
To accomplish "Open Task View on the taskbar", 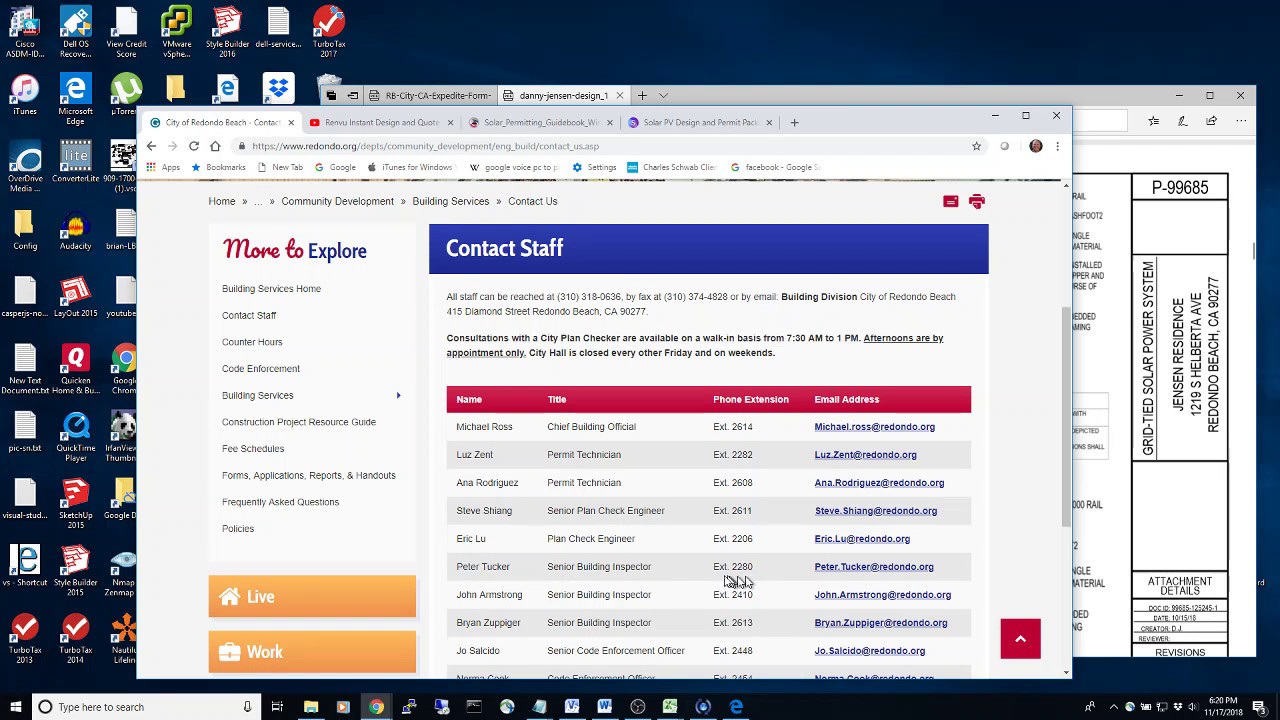I will click(277, 707).
